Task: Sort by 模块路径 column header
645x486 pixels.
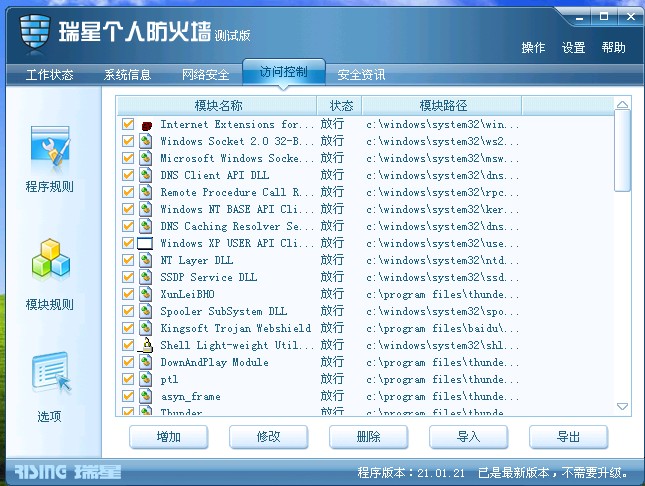Action: tap(442, 106)
